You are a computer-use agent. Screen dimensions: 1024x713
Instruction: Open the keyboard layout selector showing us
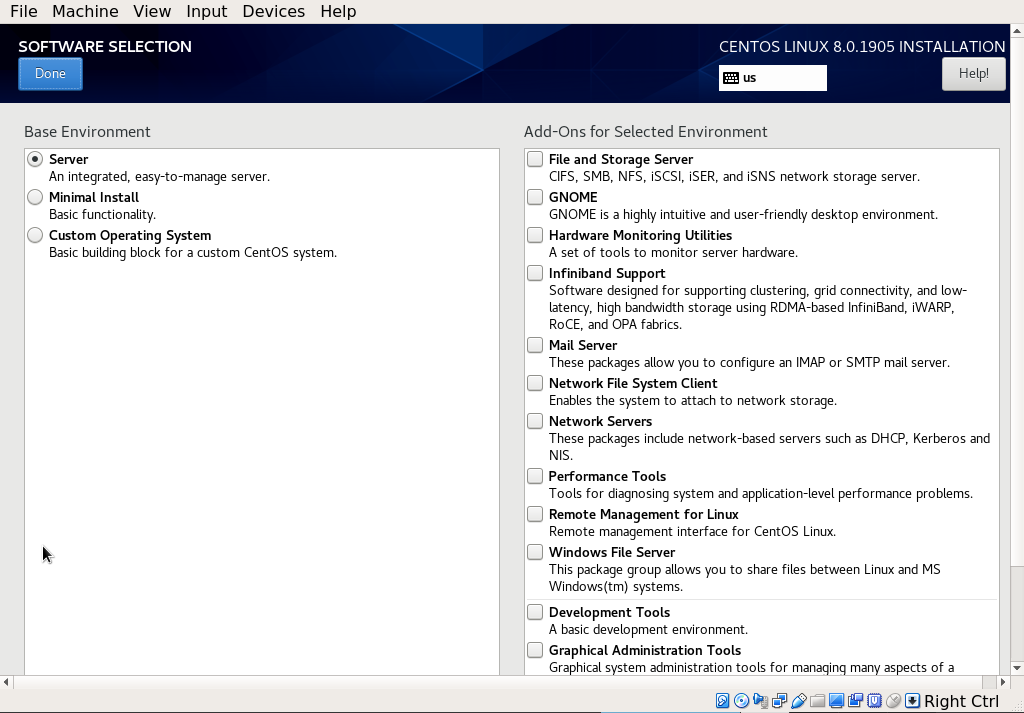(772, 78)
